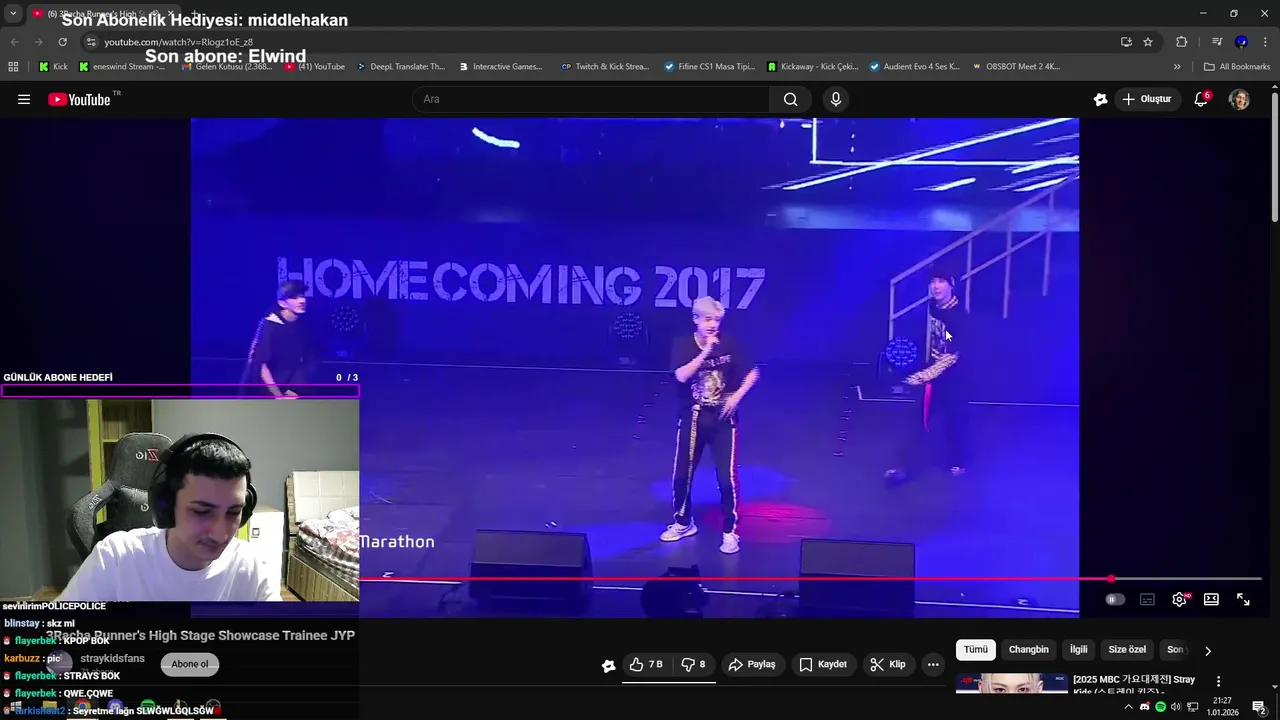The image size is (1280, 720).
Task: Open the Chrome extensions puzzle icon
Action: 1181,42
